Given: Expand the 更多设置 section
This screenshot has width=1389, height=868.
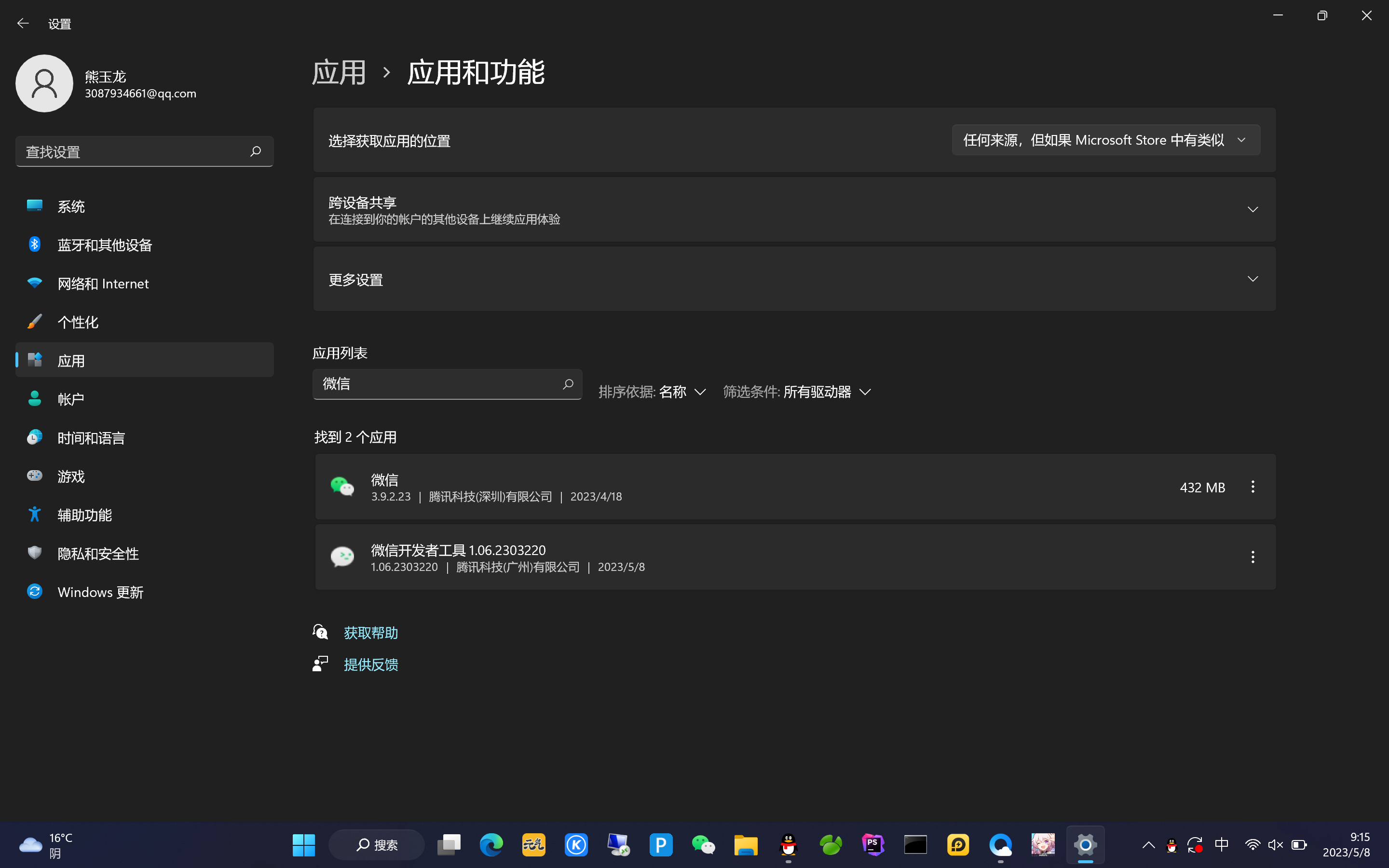Looking at the screenshot, I should coord(1253,279).
